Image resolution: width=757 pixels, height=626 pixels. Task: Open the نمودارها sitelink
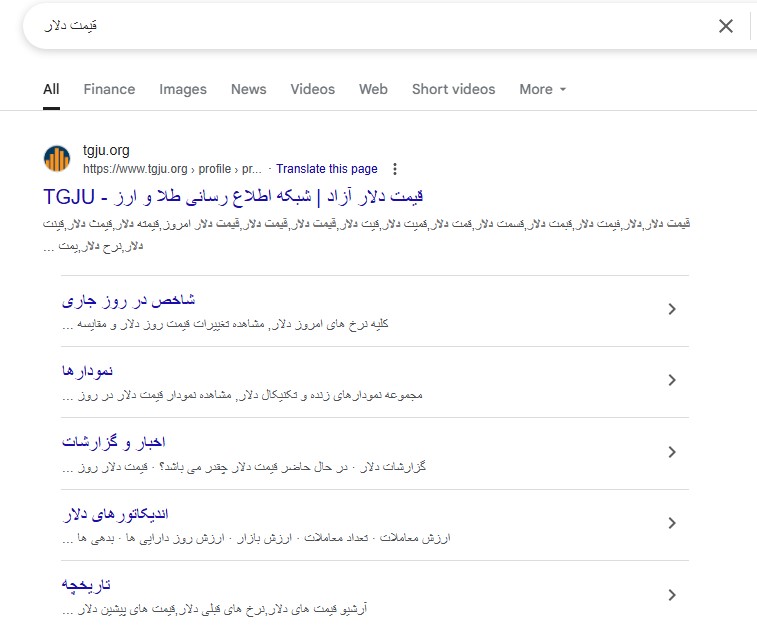point(87,371)
